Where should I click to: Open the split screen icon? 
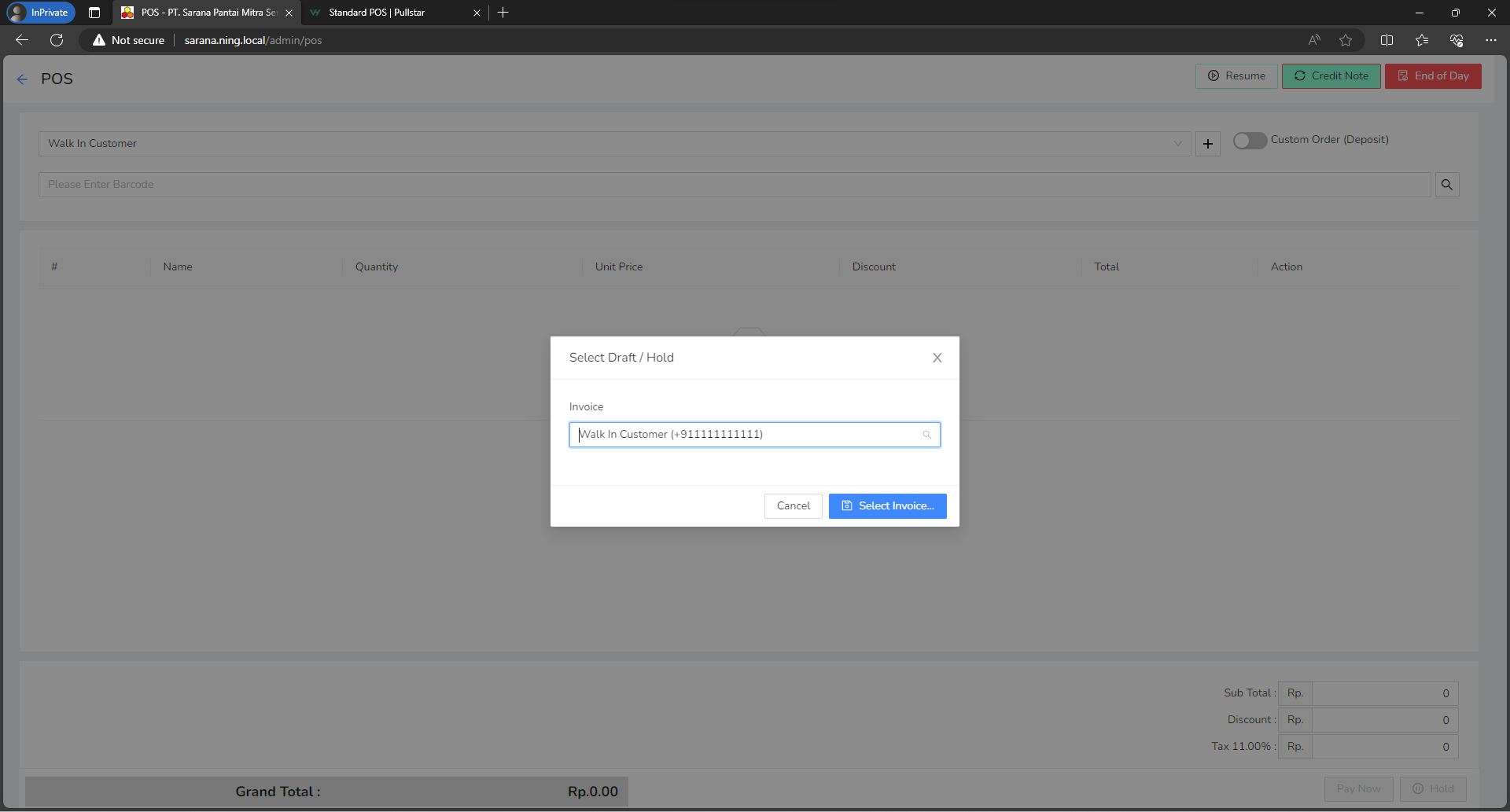pyautogui.click(x=1387, y=40)
